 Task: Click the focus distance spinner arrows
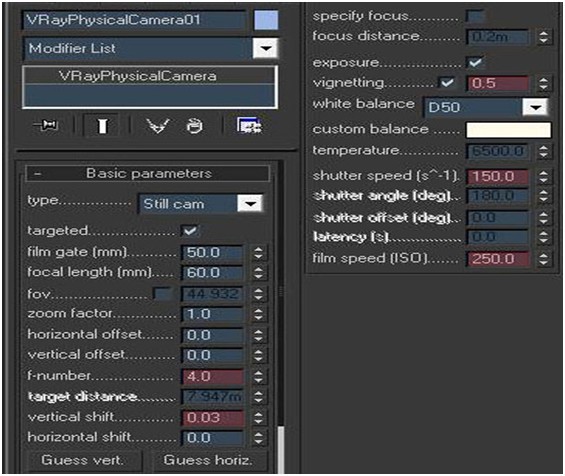[x=543, y=37]
